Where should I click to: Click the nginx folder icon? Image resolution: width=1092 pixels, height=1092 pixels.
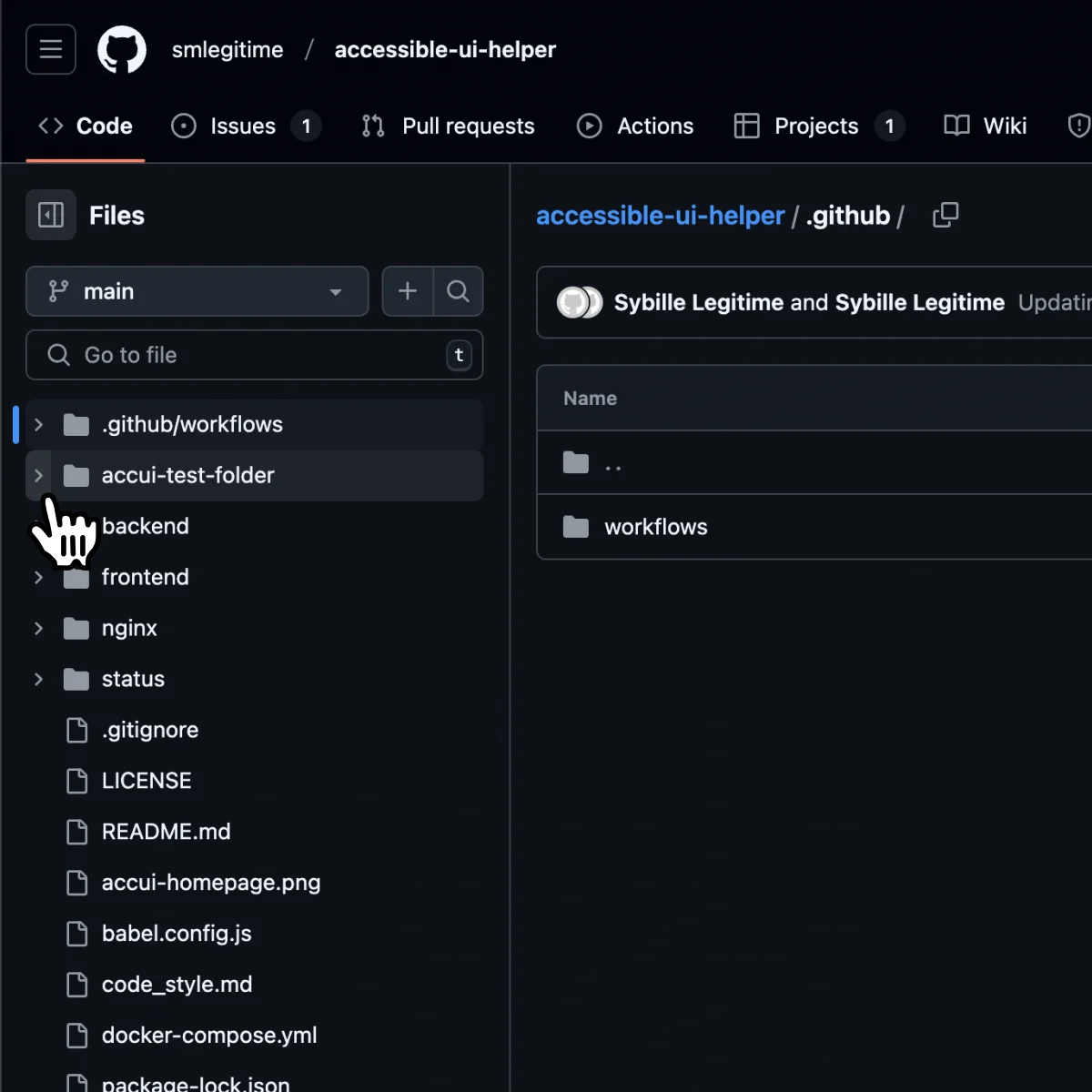click(76, 628)
